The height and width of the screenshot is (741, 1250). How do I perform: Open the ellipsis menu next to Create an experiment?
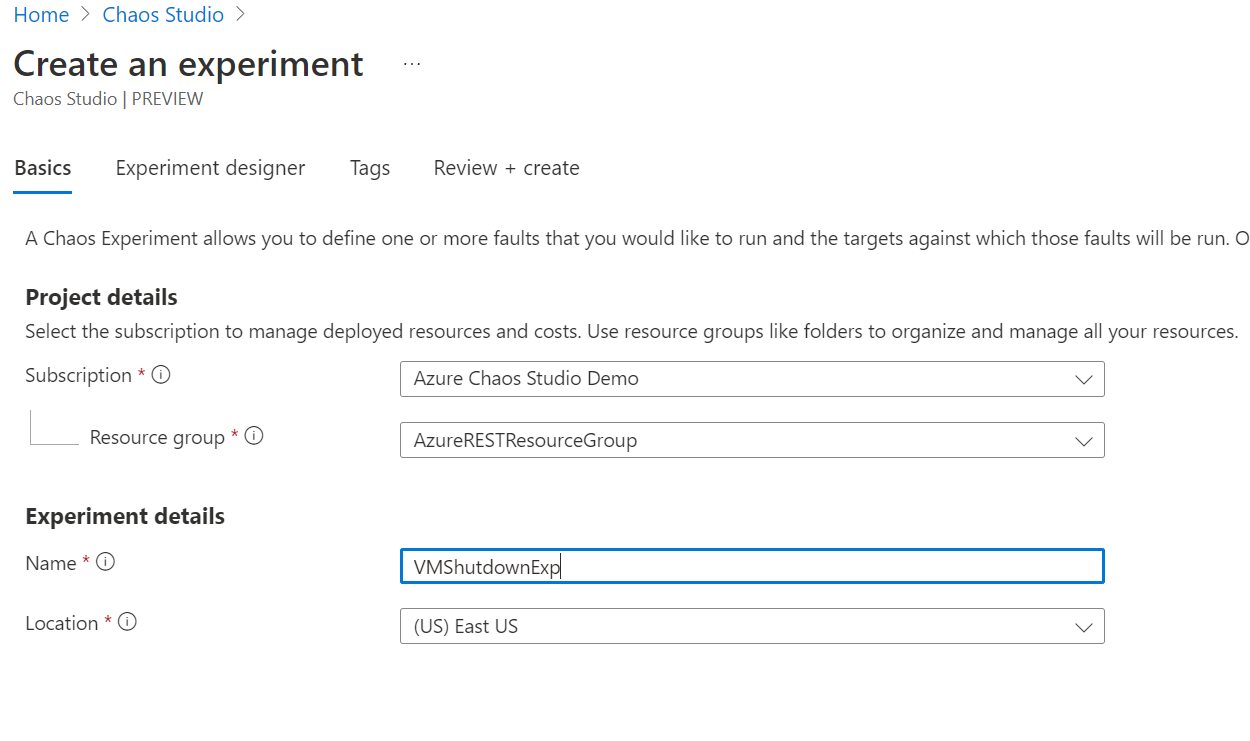coord(411,62)
